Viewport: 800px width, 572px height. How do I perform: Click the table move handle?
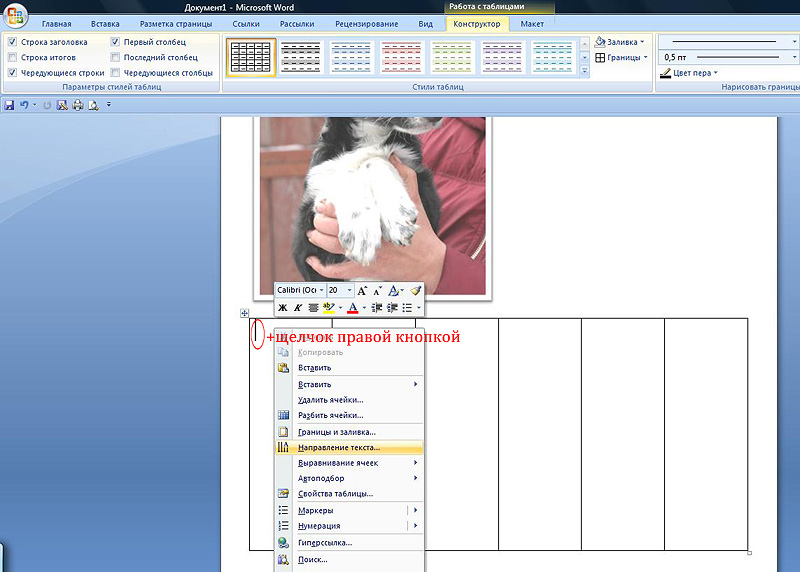[244, 313]
